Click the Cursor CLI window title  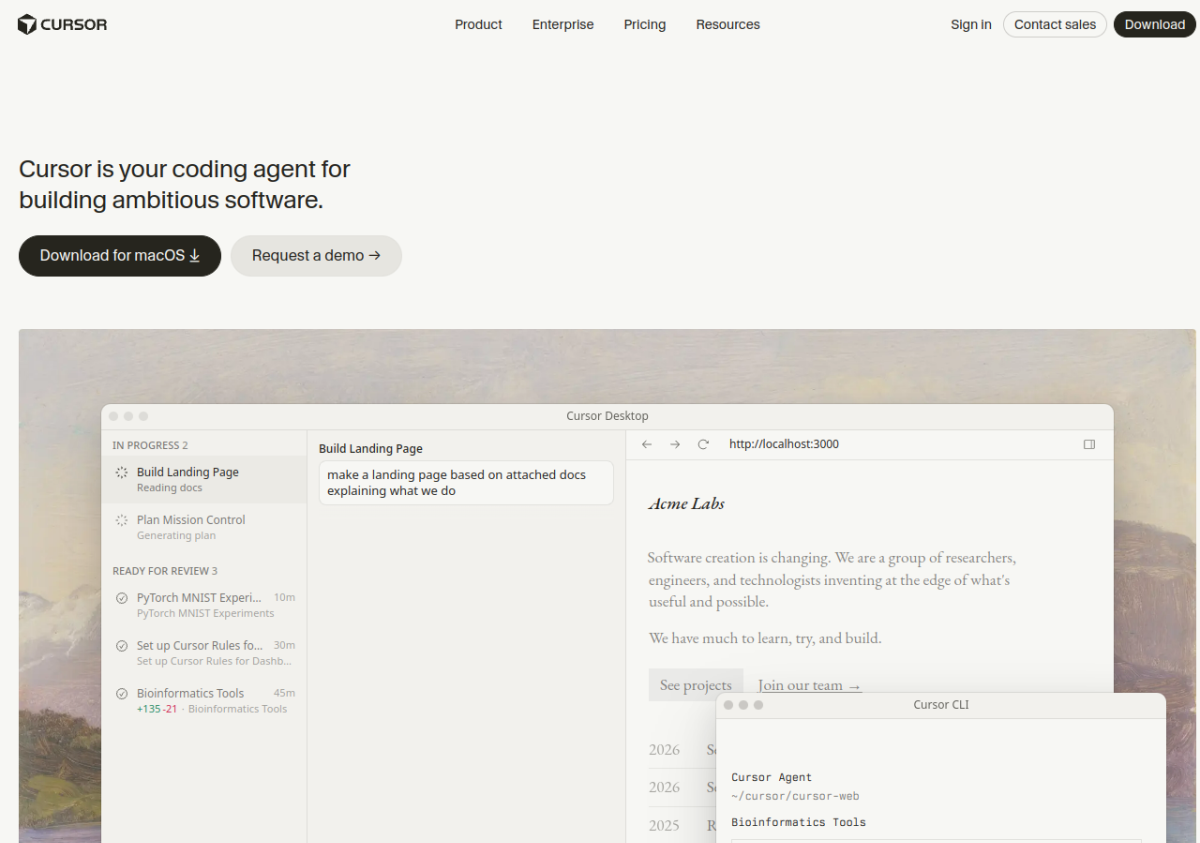click(941, 705)
